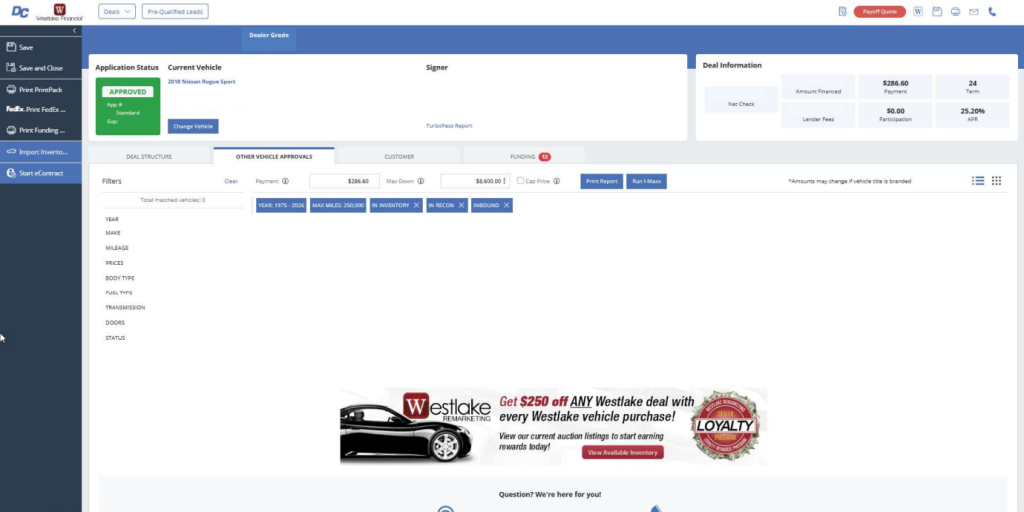Screen dimensions: 1024x512
Task: Switch to grid view layout
Action: (996, 181)
